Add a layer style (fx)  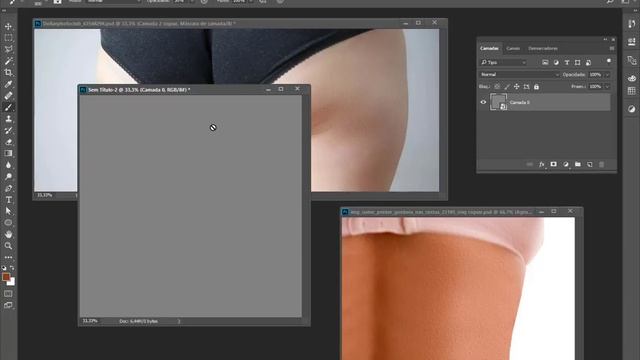tap(542, 164)
